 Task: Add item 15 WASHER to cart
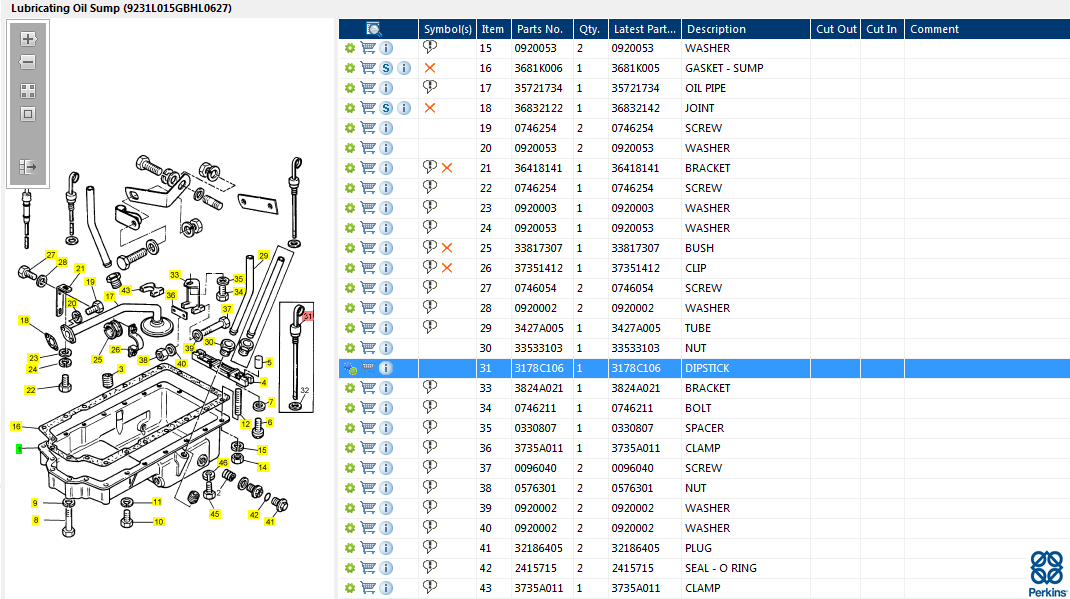point(368,48)
